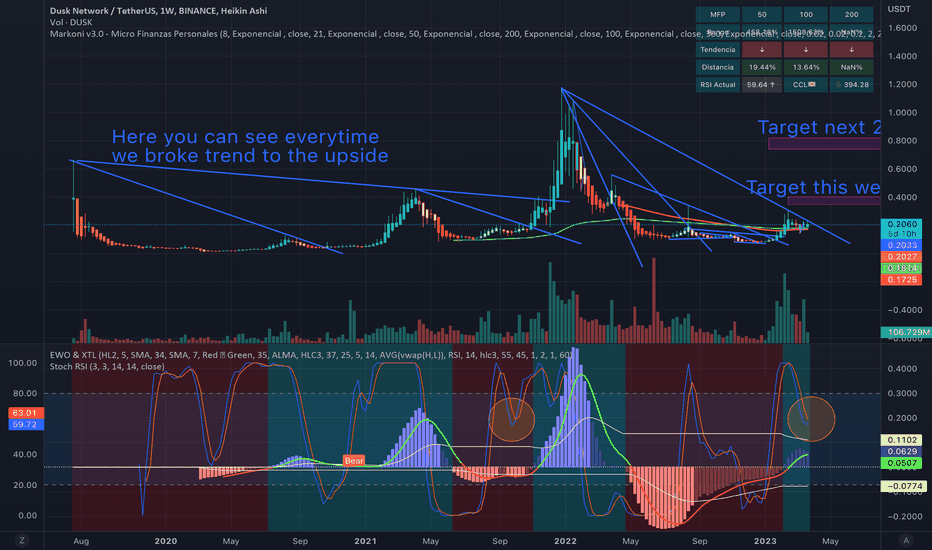
Task: Click the red 0.1725 price label
Action: [x=901, y=279]
